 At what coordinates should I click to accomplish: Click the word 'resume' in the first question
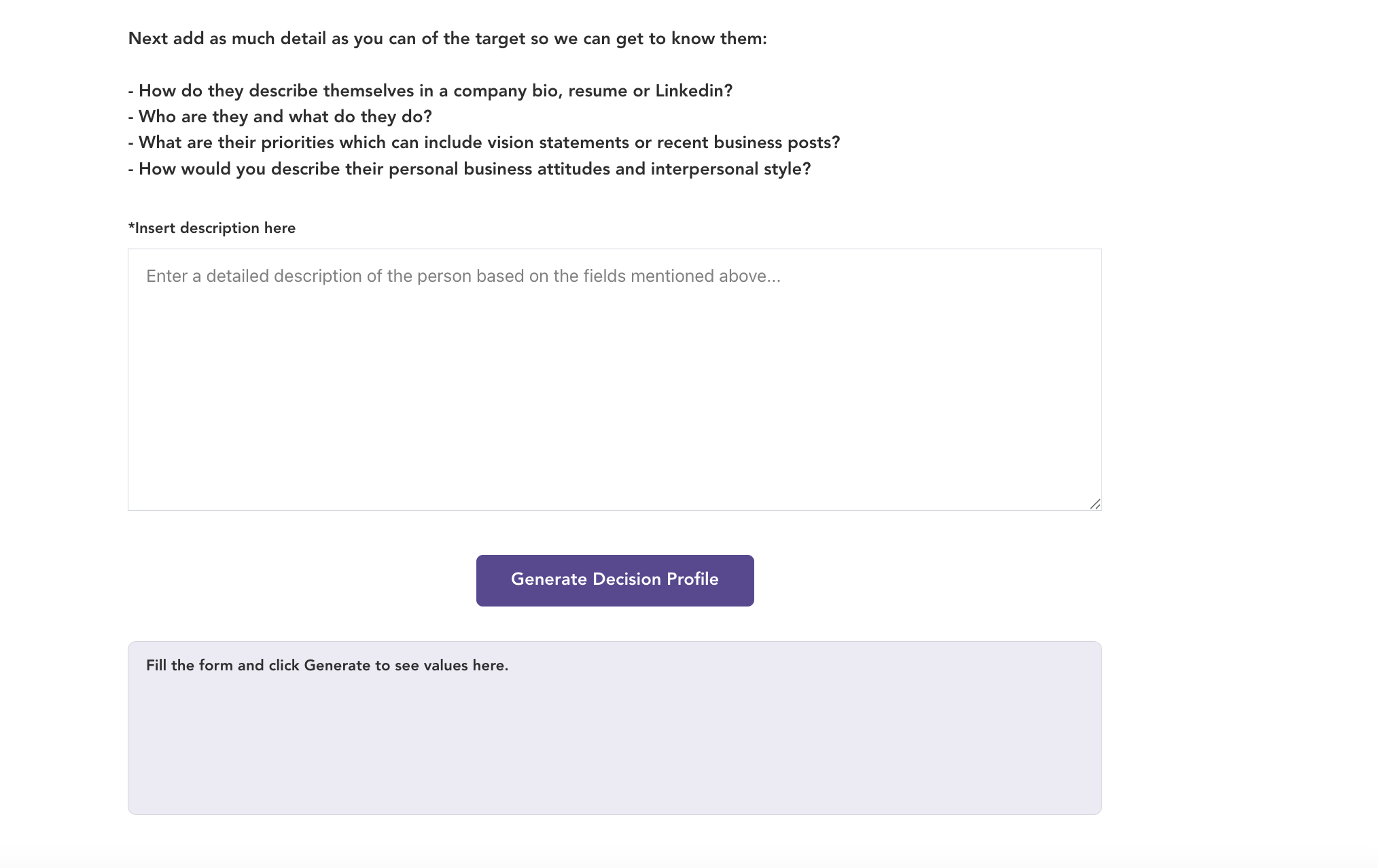point(597,91)
